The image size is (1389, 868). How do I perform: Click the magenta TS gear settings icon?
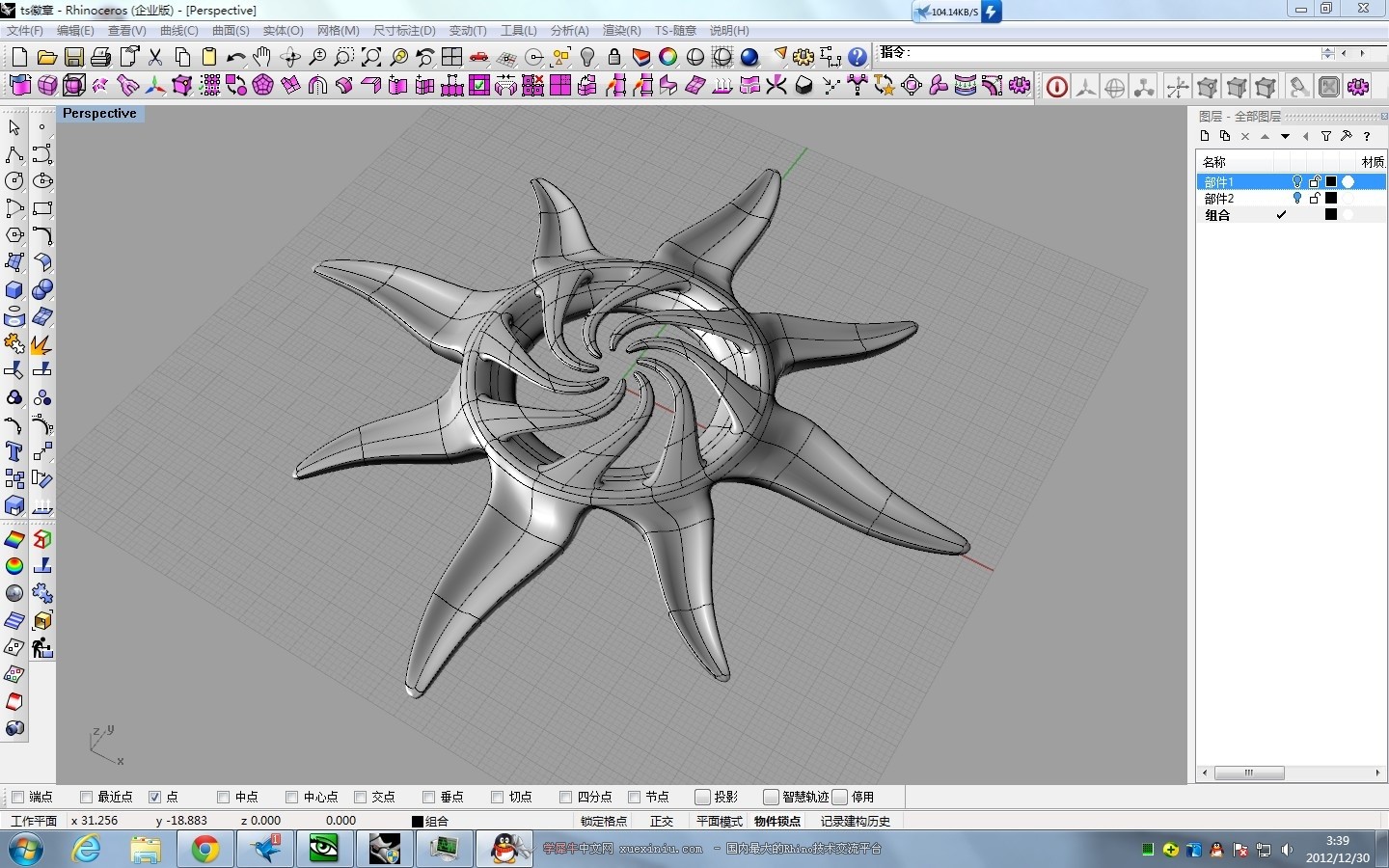tap(1358, 87)
